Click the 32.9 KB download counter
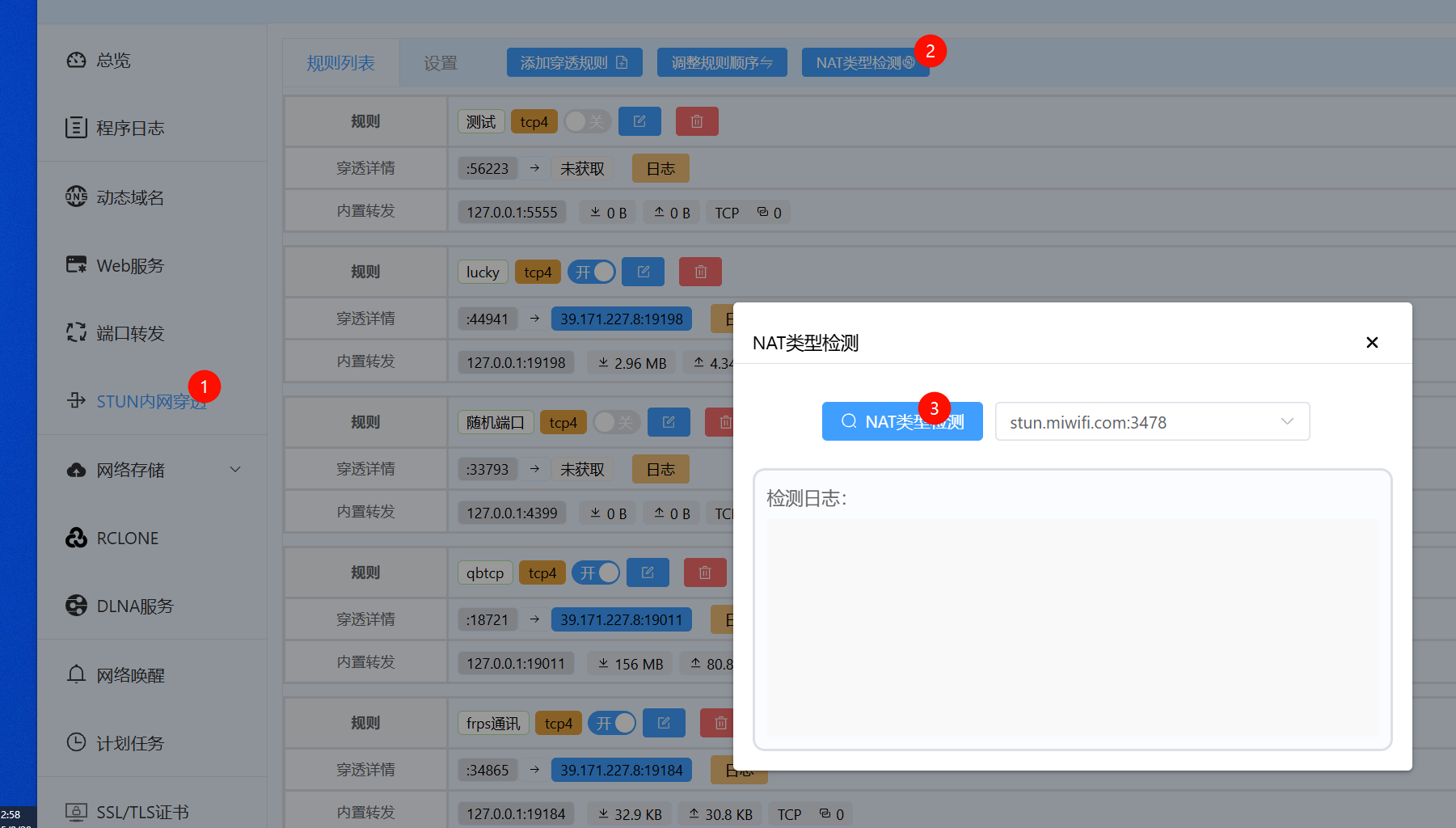The image size is (1456, 828). tap(629, 813)
